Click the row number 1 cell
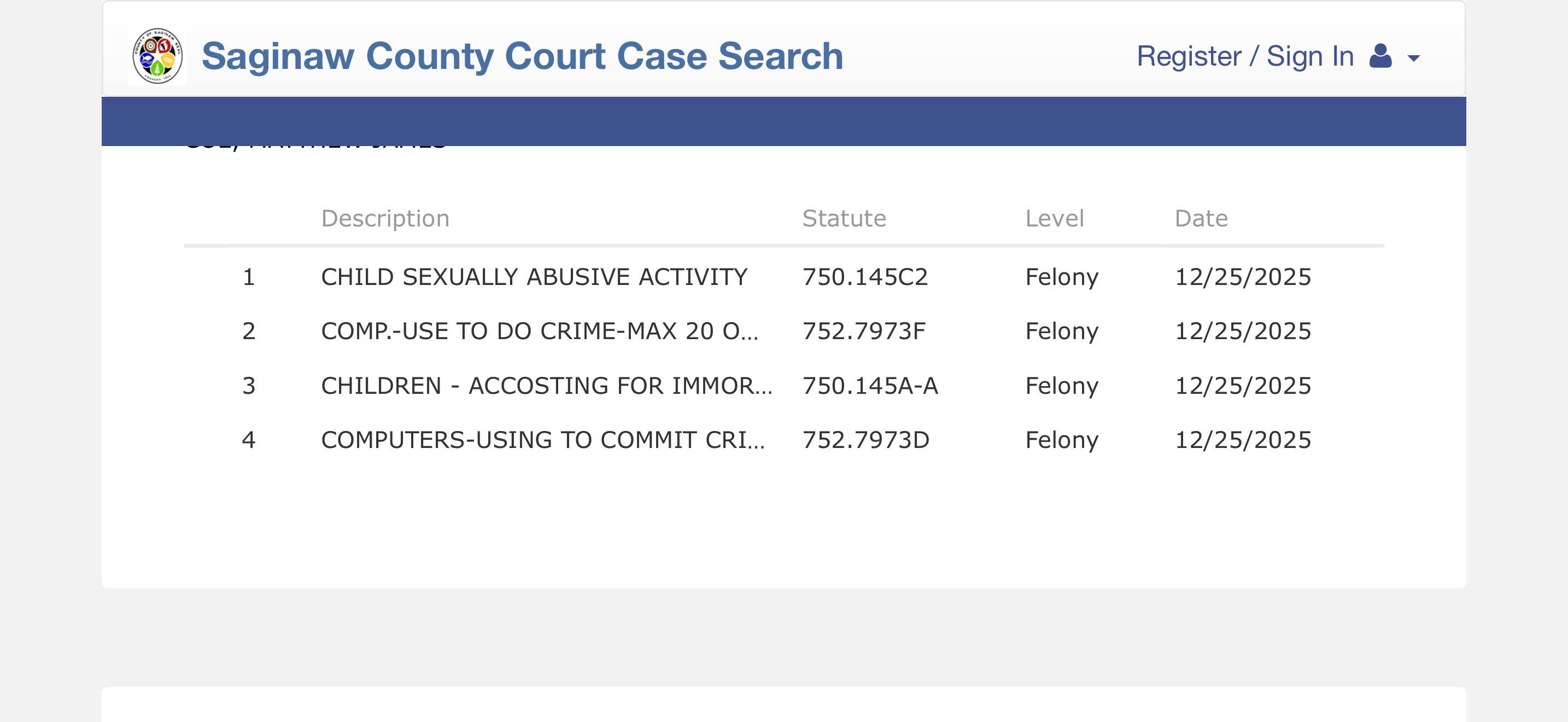Image resolution: width=1568 pixels, height=722 pixels. tap(248, 277)
